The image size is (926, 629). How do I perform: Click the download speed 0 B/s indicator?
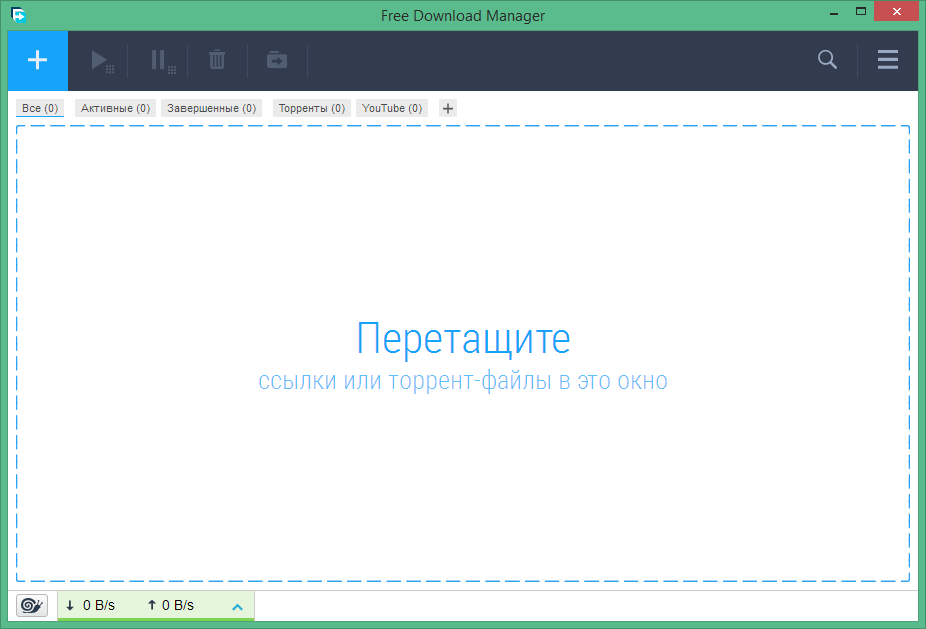tap(91, 605)
